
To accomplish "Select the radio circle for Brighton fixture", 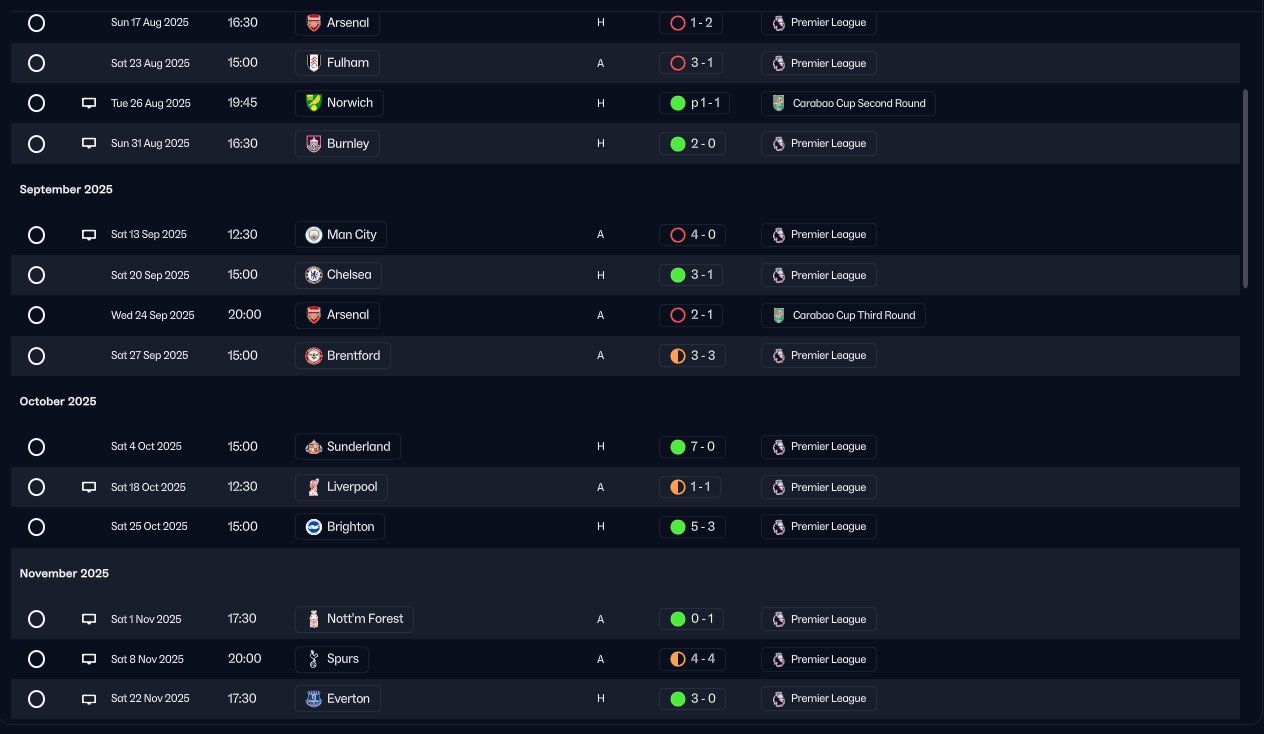I will click(x=37, y=527).
